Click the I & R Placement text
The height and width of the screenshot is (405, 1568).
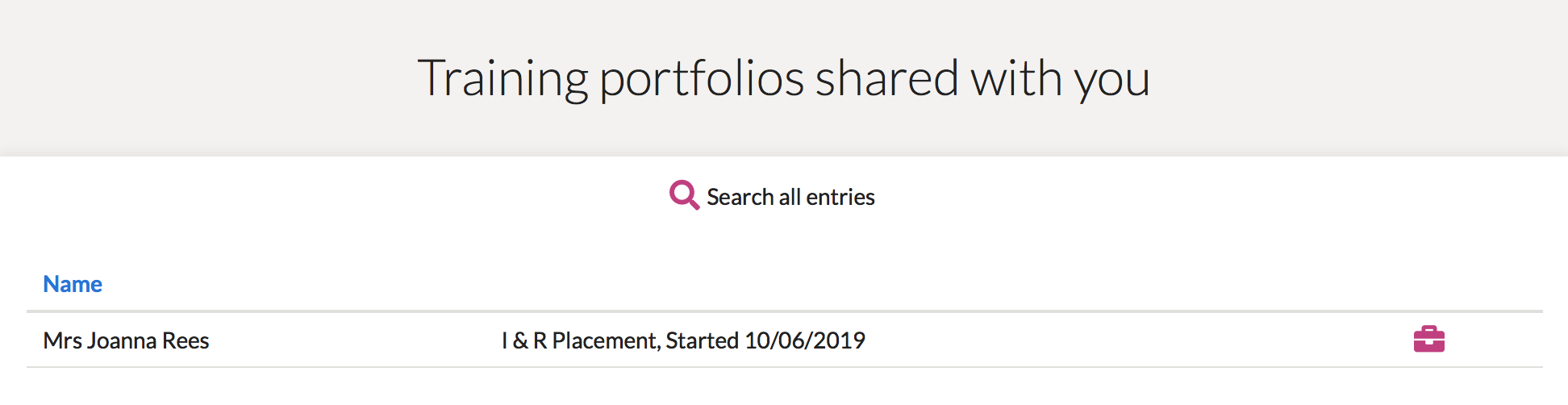(x=580, y=340)
